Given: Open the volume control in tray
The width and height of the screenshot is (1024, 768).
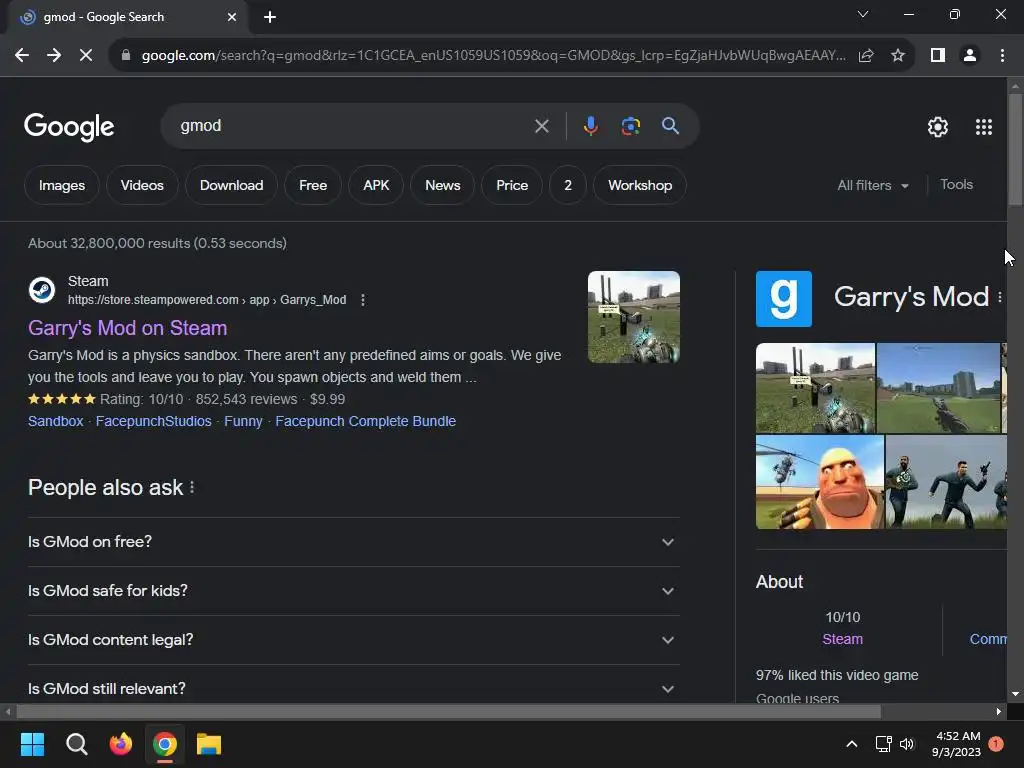Looking at the screenshot, I should tap(907, 744).
